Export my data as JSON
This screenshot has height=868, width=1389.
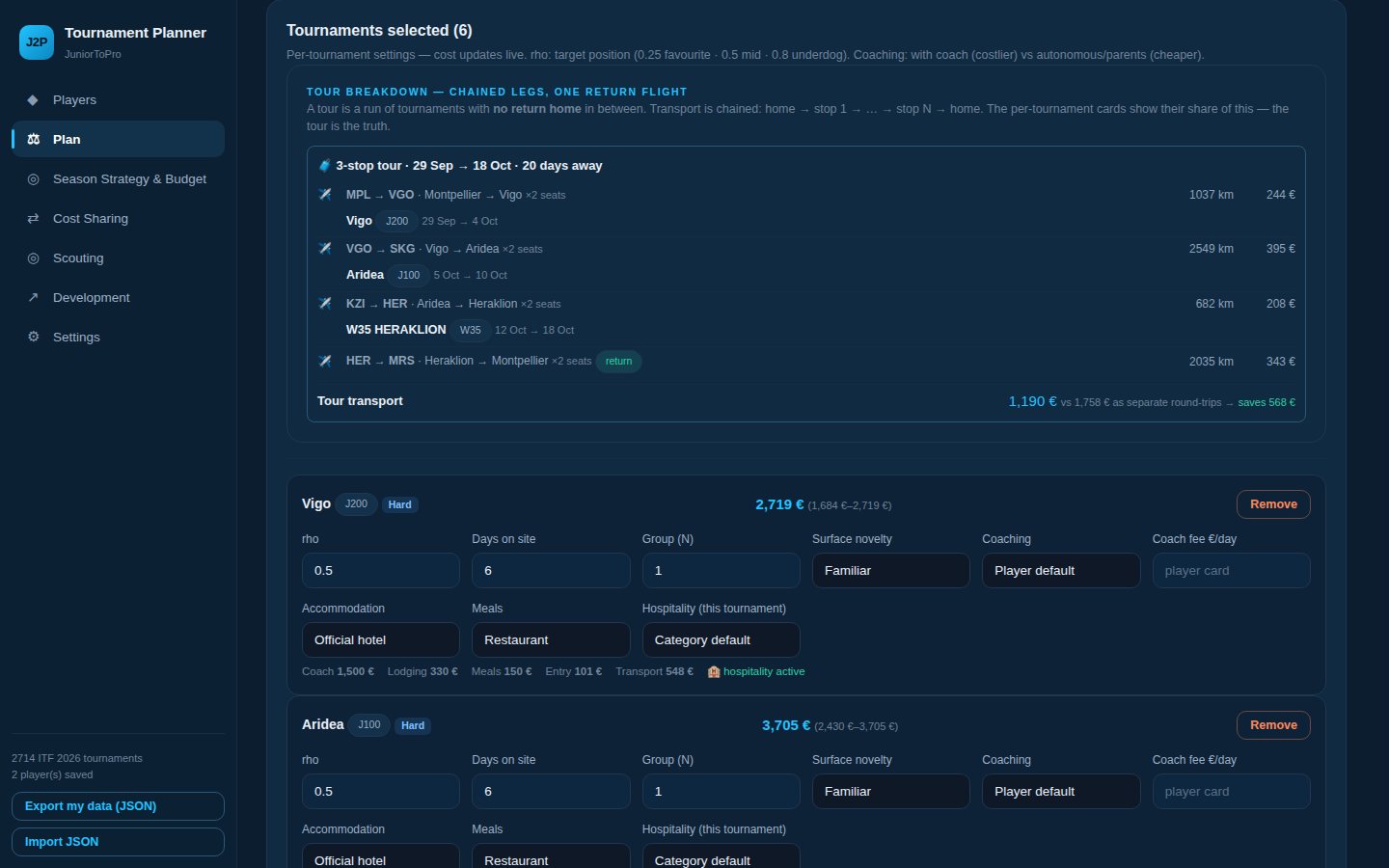click(118, 806)
